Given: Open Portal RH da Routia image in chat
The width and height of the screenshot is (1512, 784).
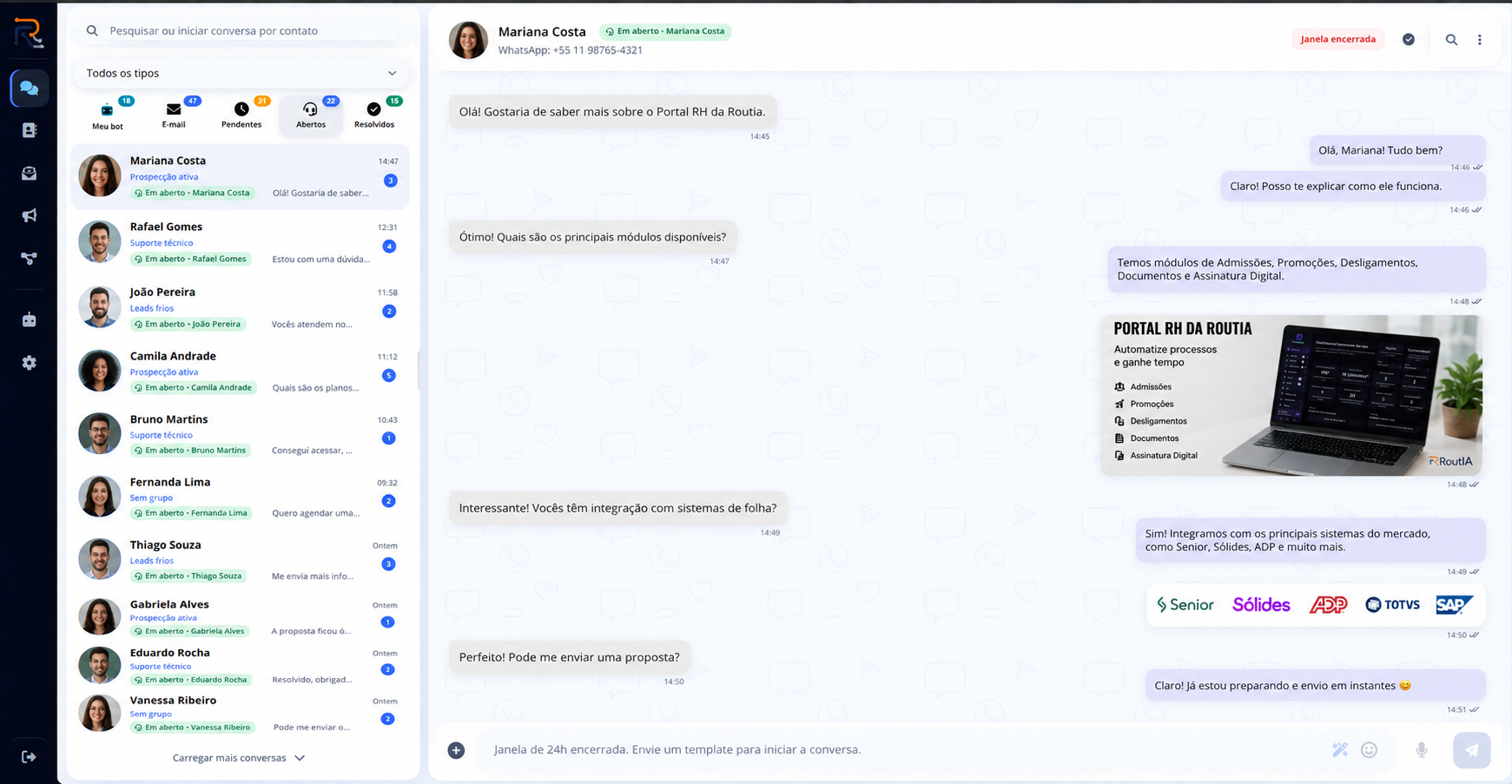Looking at the screenshot, I should (1291, 395).
